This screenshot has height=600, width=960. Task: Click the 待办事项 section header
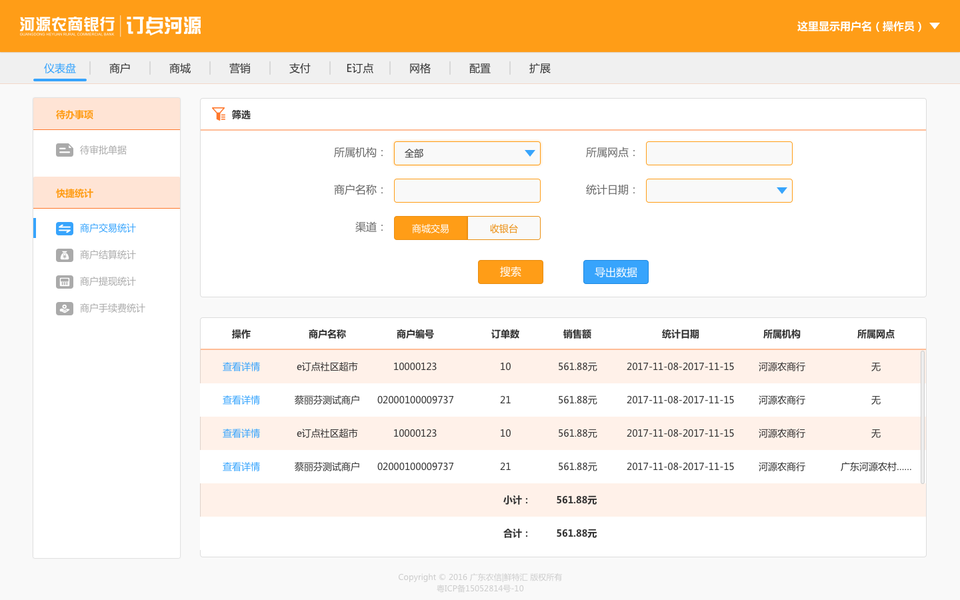pyautogui.click(x=107, y=114)
